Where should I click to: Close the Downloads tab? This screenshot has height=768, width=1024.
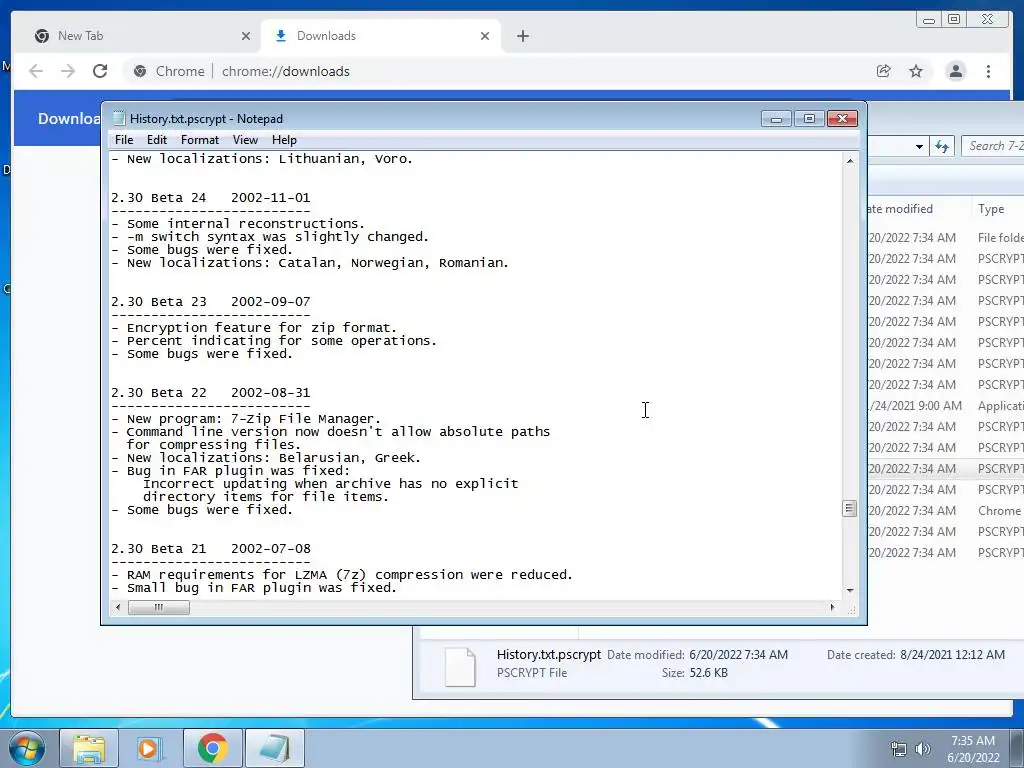click(485, 36)
